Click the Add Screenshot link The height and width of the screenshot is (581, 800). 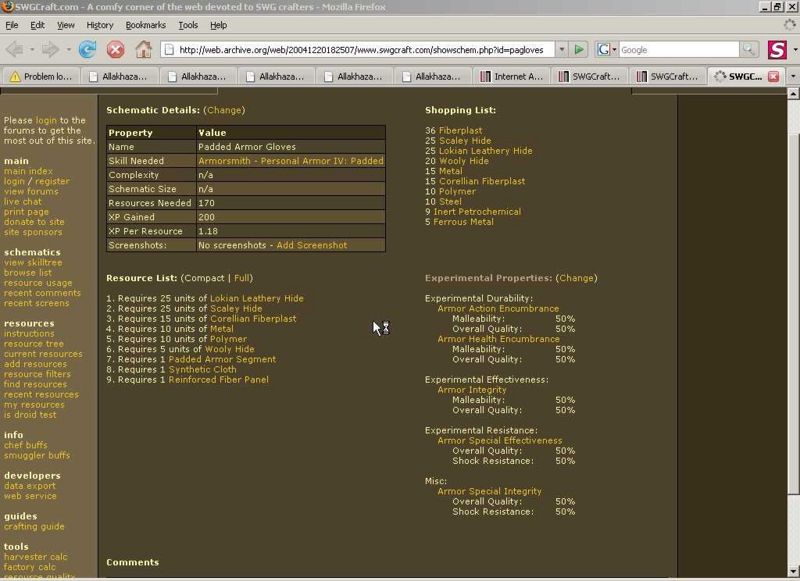tap(311, 245)
